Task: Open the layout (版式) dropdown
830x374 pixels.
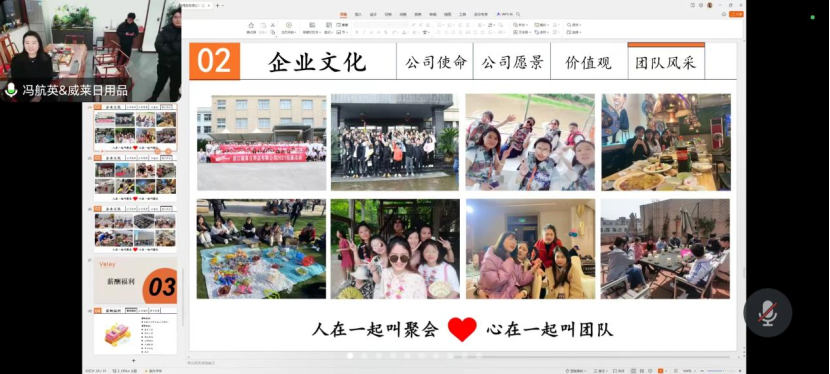Action: tap(329, 32)
